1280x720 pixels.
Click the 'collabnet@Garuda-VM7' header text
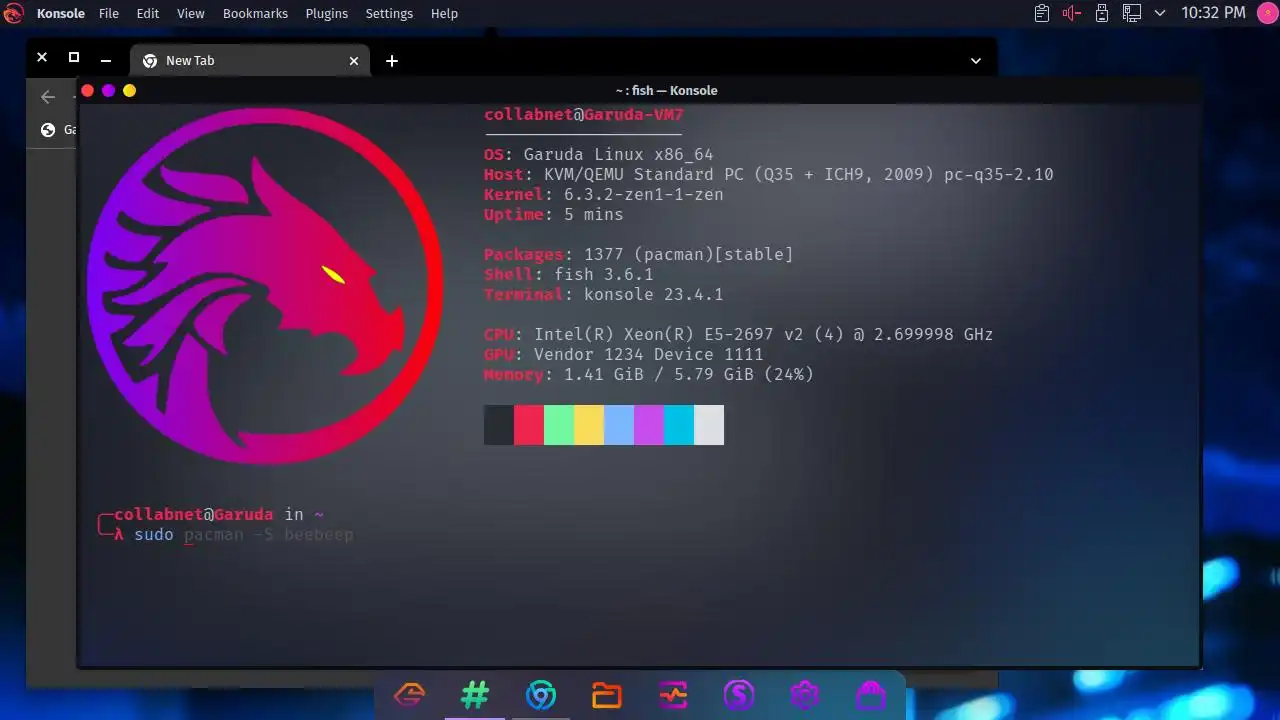pos(584,114)
